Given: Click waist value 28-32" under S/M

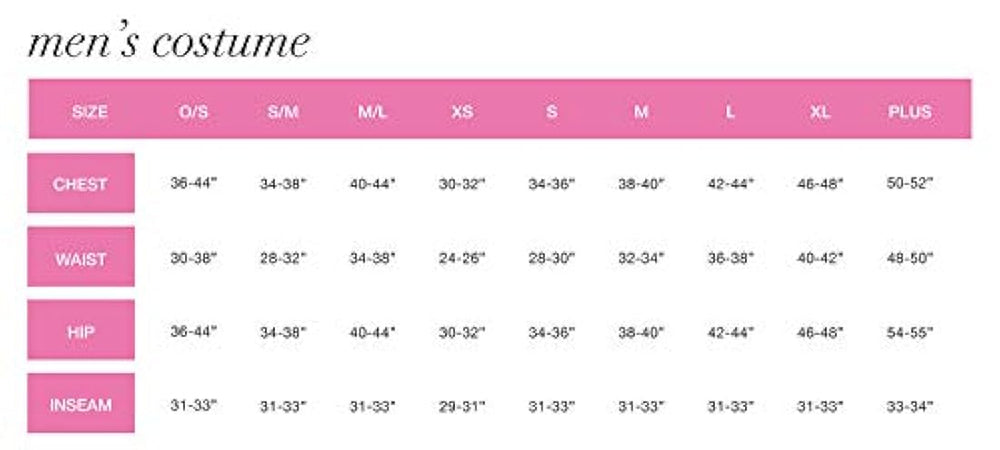Looking at the screenshot, I should (x=283, y=258).
